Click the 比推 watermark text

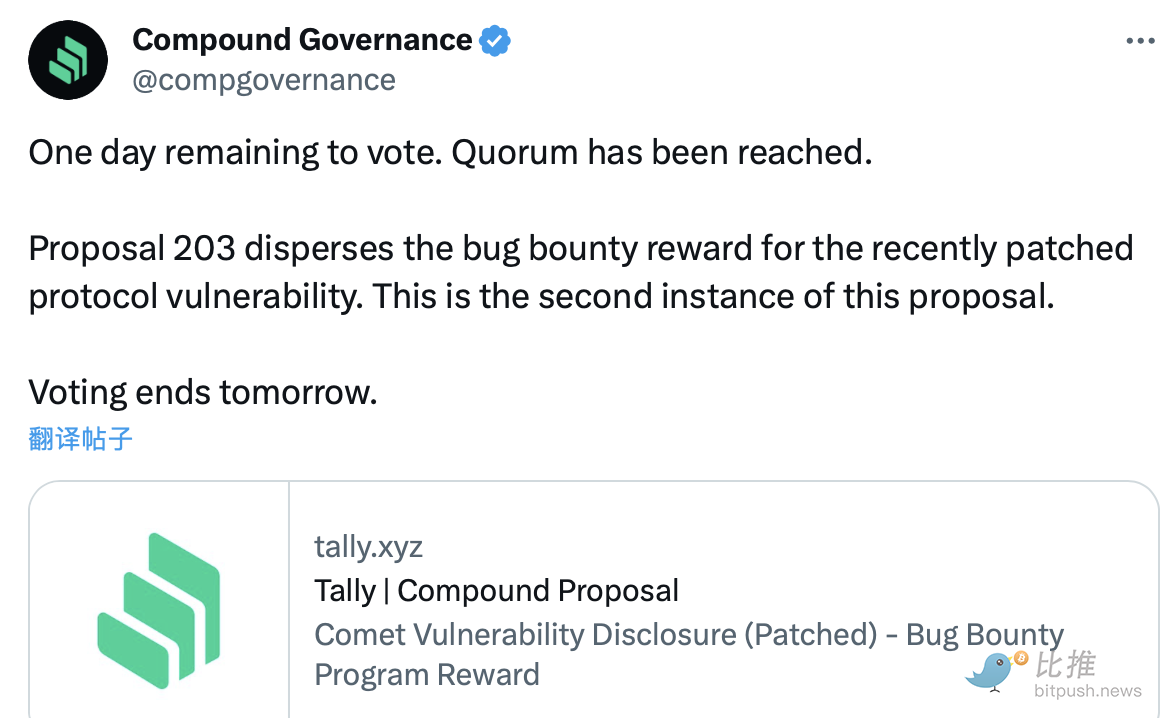point(1065,664)
